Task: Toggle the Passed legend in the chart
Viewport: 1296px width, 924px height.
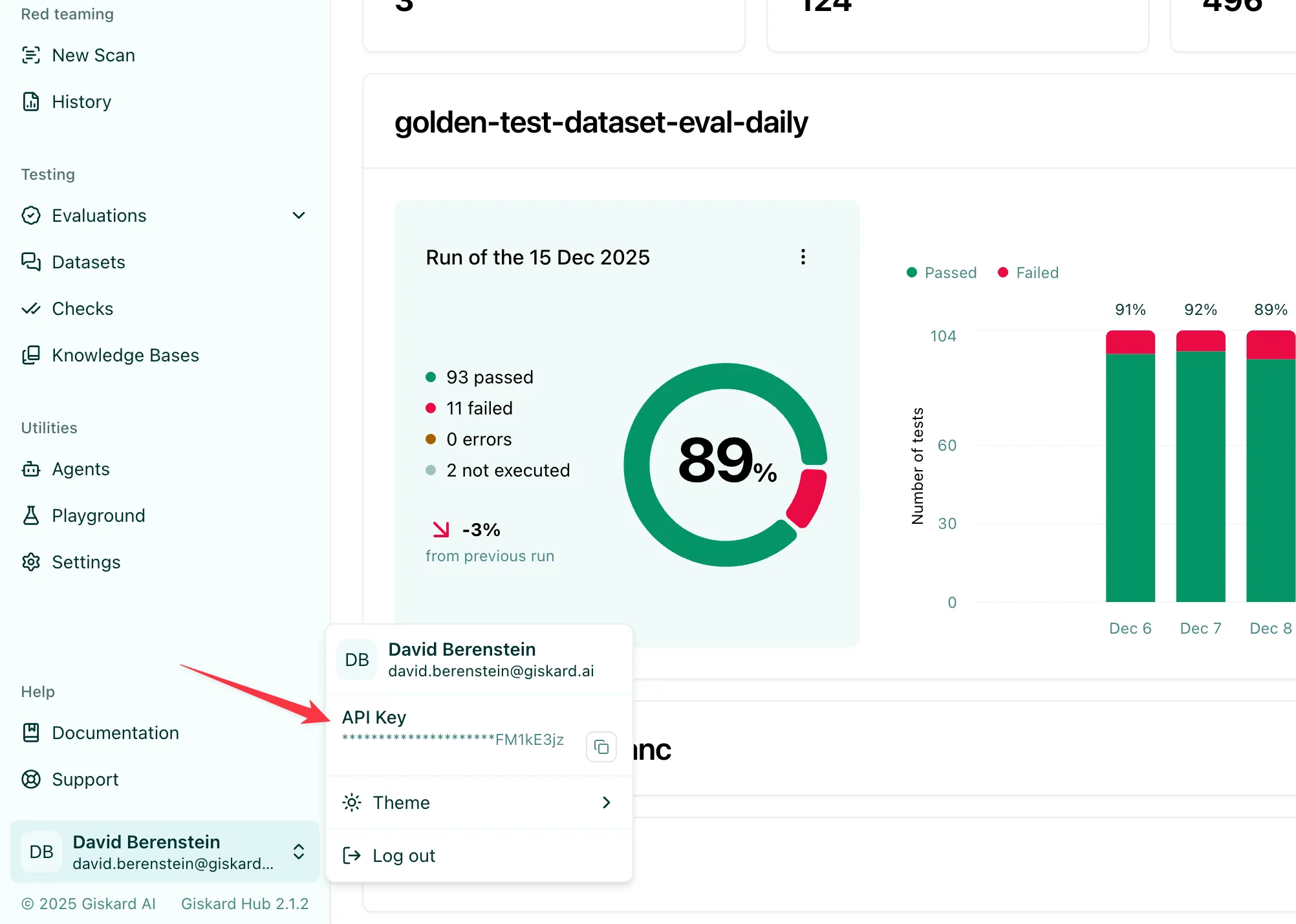Action: [x=942, y=272]
